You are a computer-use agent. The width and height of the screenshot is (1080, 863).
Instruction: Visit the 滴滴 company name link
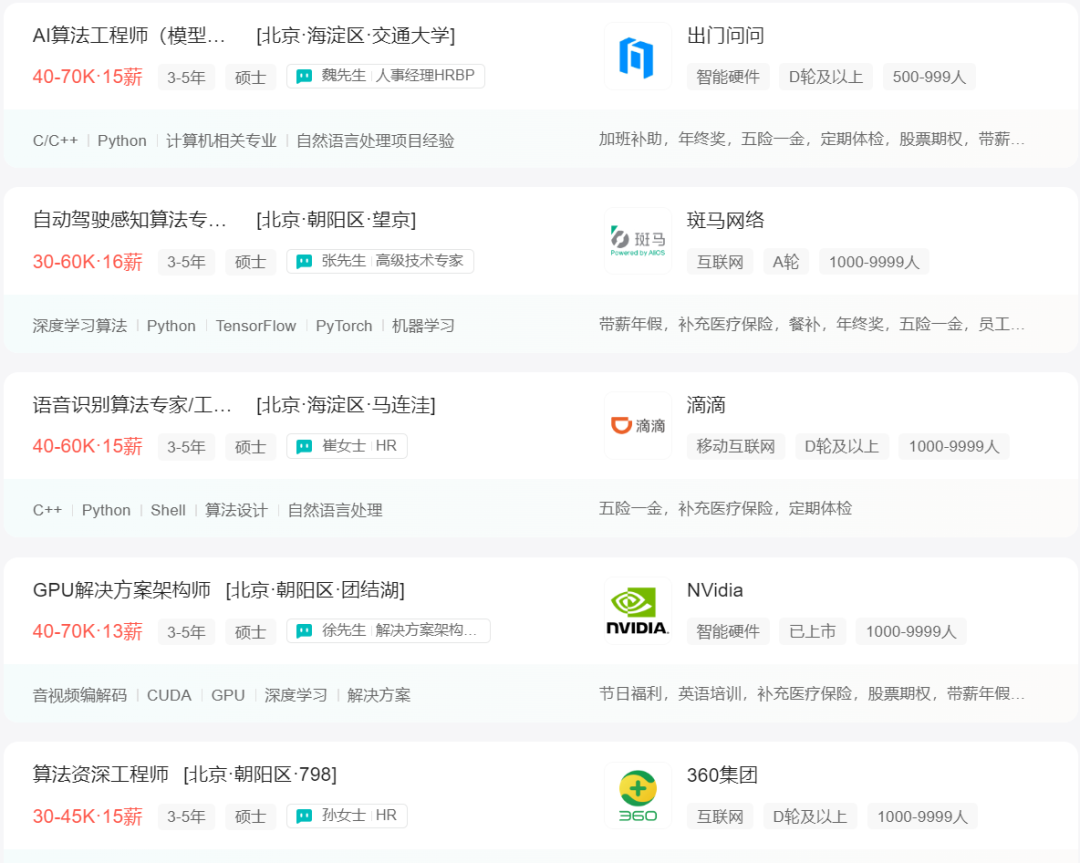point(706,405)
